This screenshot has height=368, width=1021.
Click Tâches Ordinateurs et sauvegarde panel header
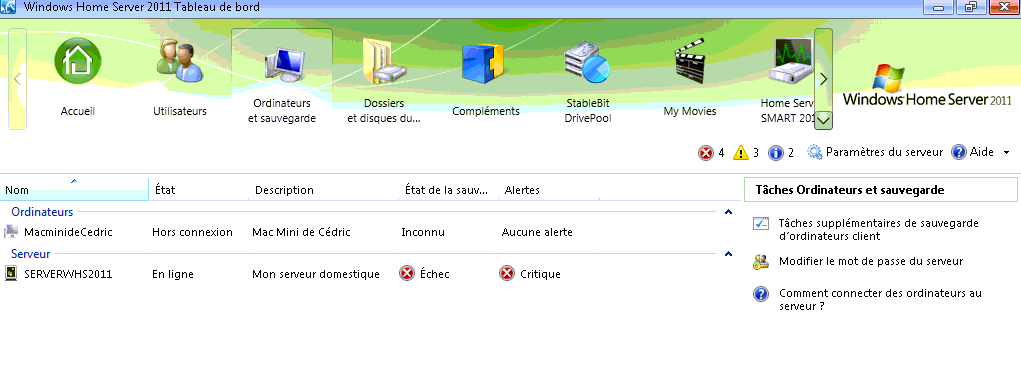tap(880, 190)
